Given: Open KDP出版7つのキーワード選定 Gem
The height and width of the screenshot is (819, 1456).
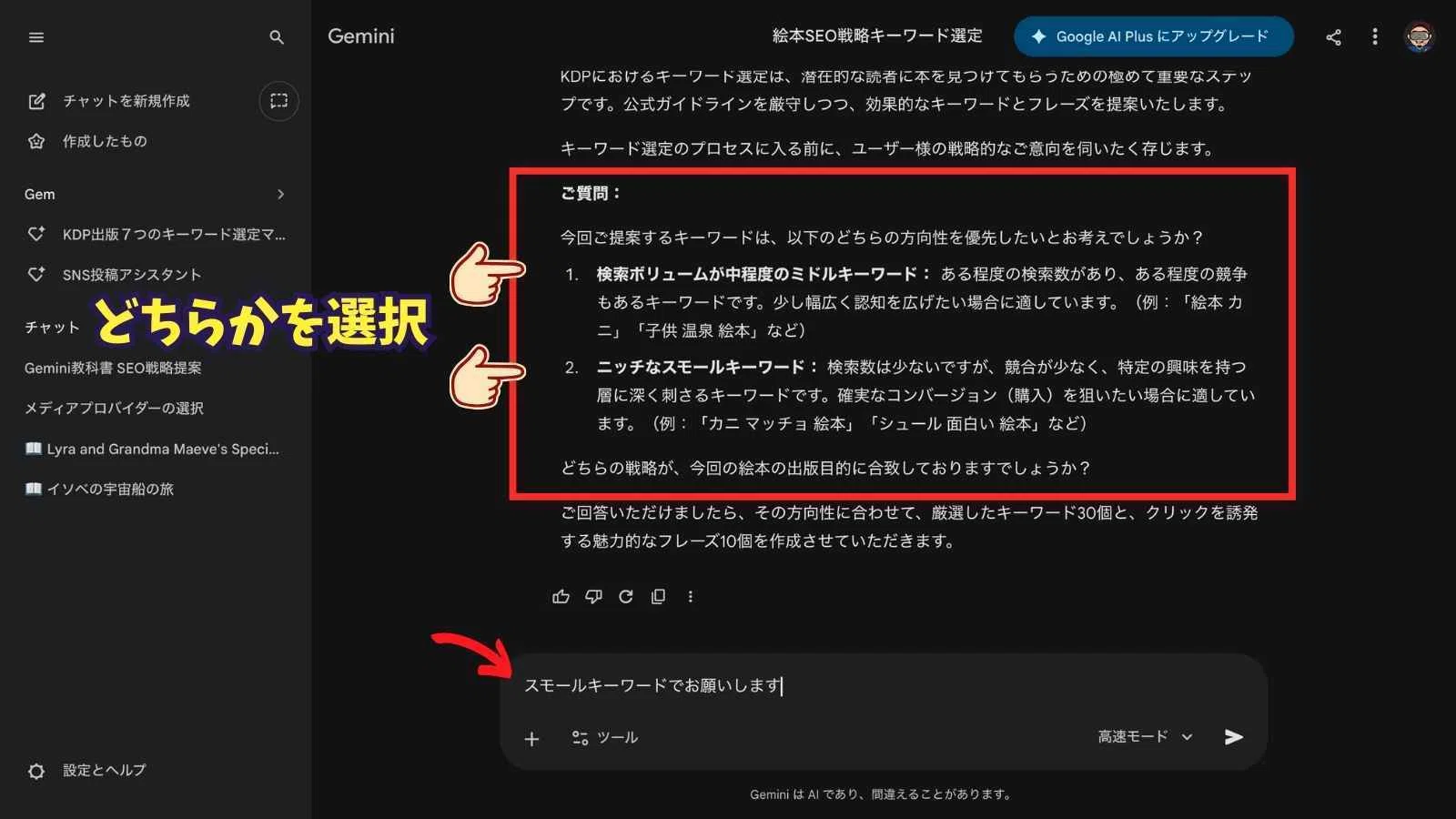Looking at the screenshot, I should coord(156,234).
